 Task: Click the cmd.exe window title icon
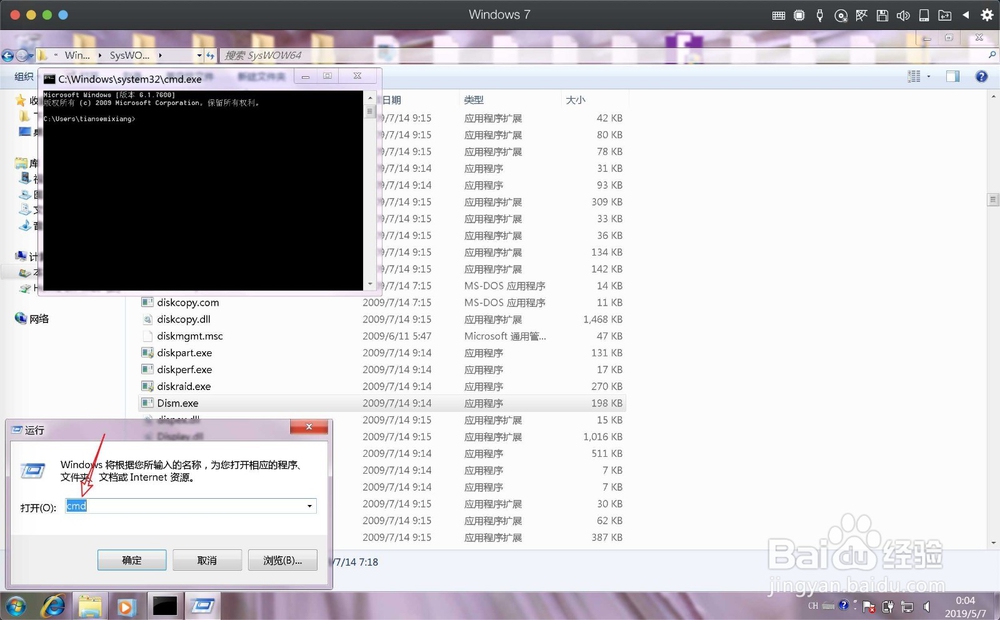tap(49, 79)
